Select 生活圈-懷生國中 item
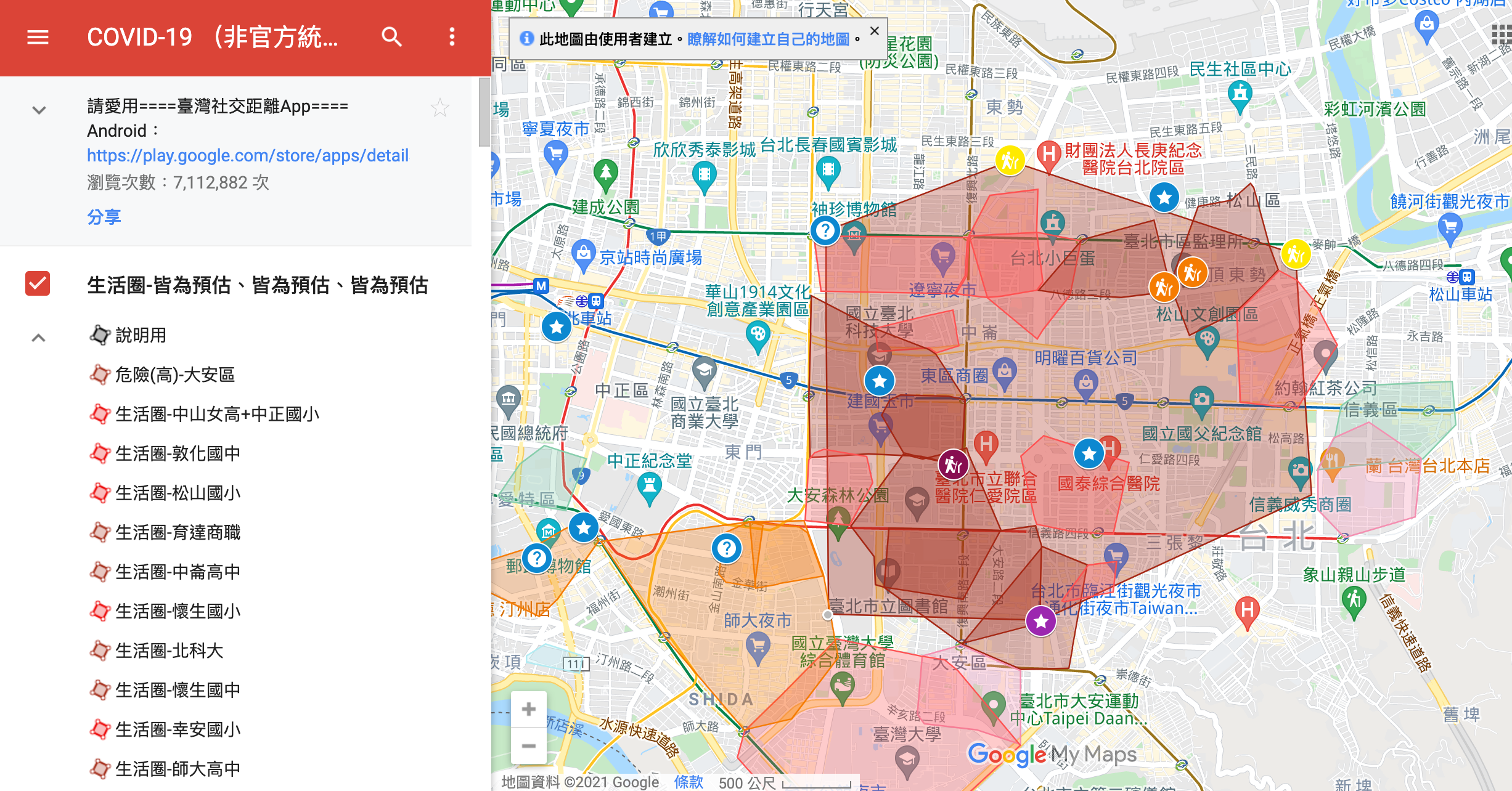This screenshot has height=791, width=1512. (178, 690)
